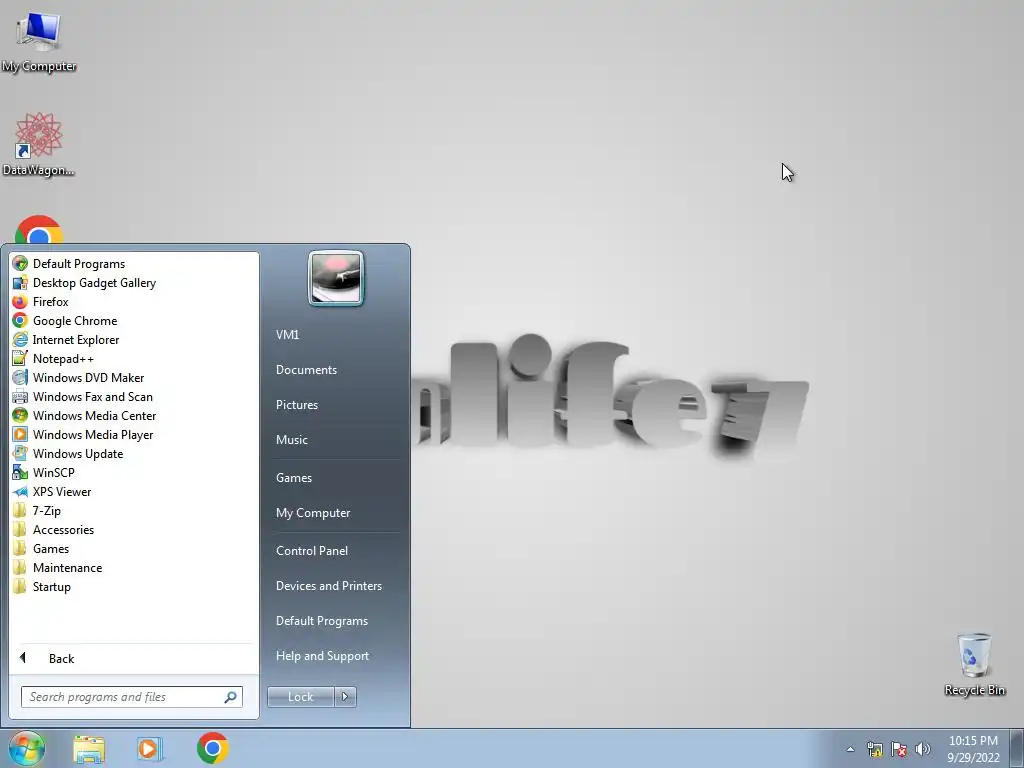Open the Action Center flag icon
The height and width of the screenshot is (768, 1024).
pyautogui.click(x=899, y=749)
